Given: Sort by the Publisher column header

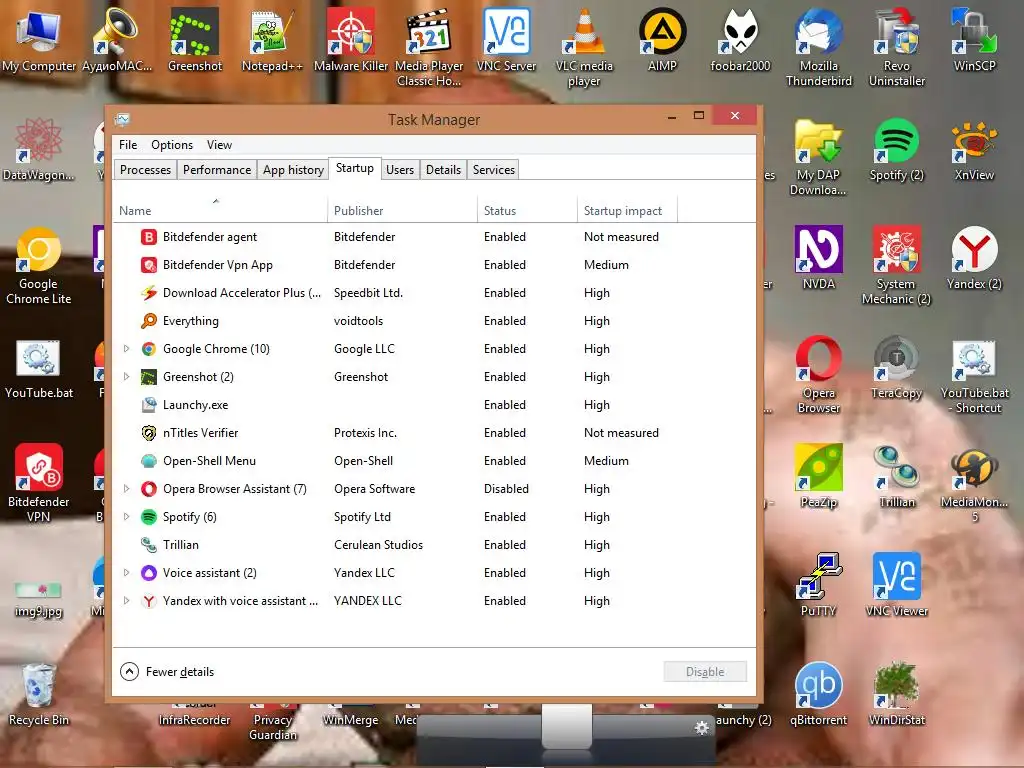Looking at the screenshot, I should pyautogui.click(x=402, y=210).
